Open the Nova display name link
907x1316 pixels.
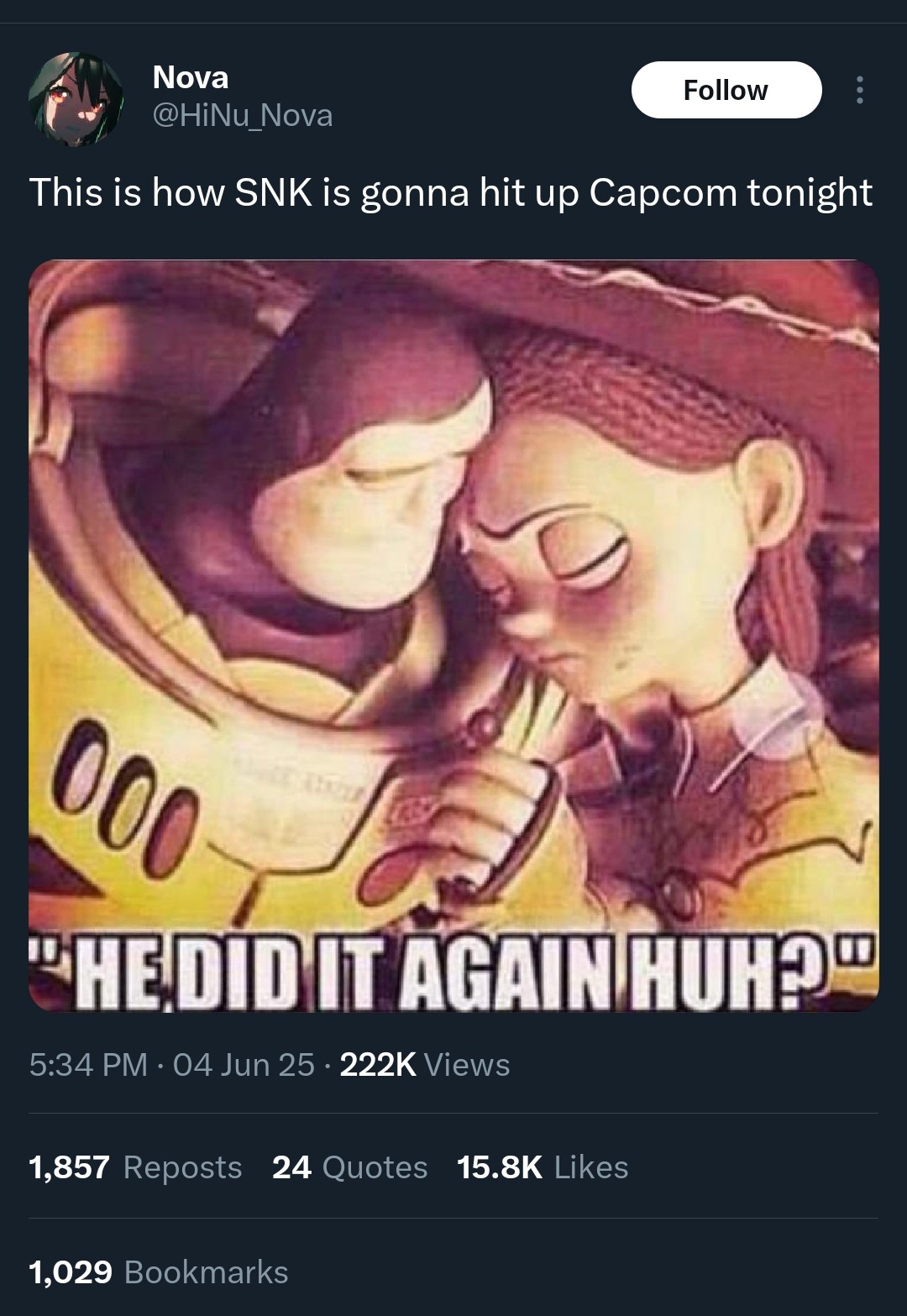[191, 77]
